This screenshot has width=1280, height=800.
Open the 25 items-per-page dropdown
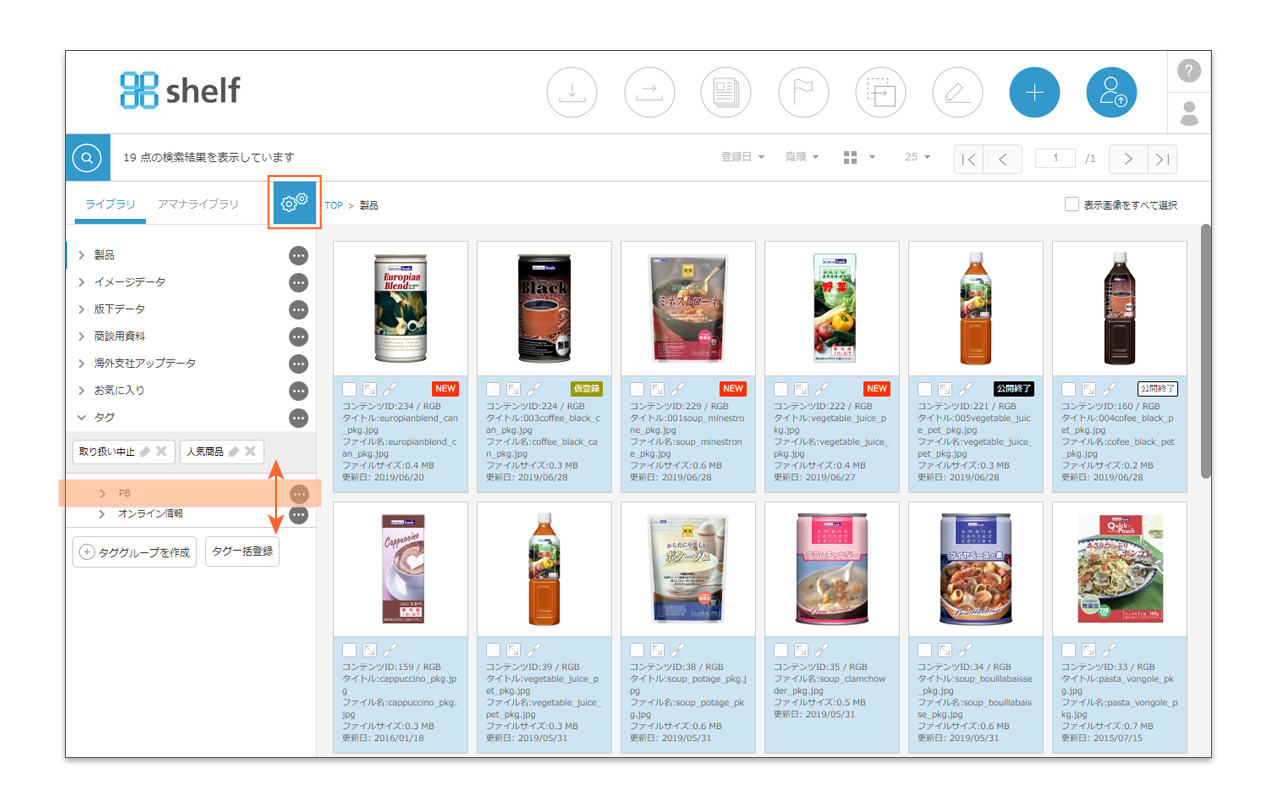[917, 158]
